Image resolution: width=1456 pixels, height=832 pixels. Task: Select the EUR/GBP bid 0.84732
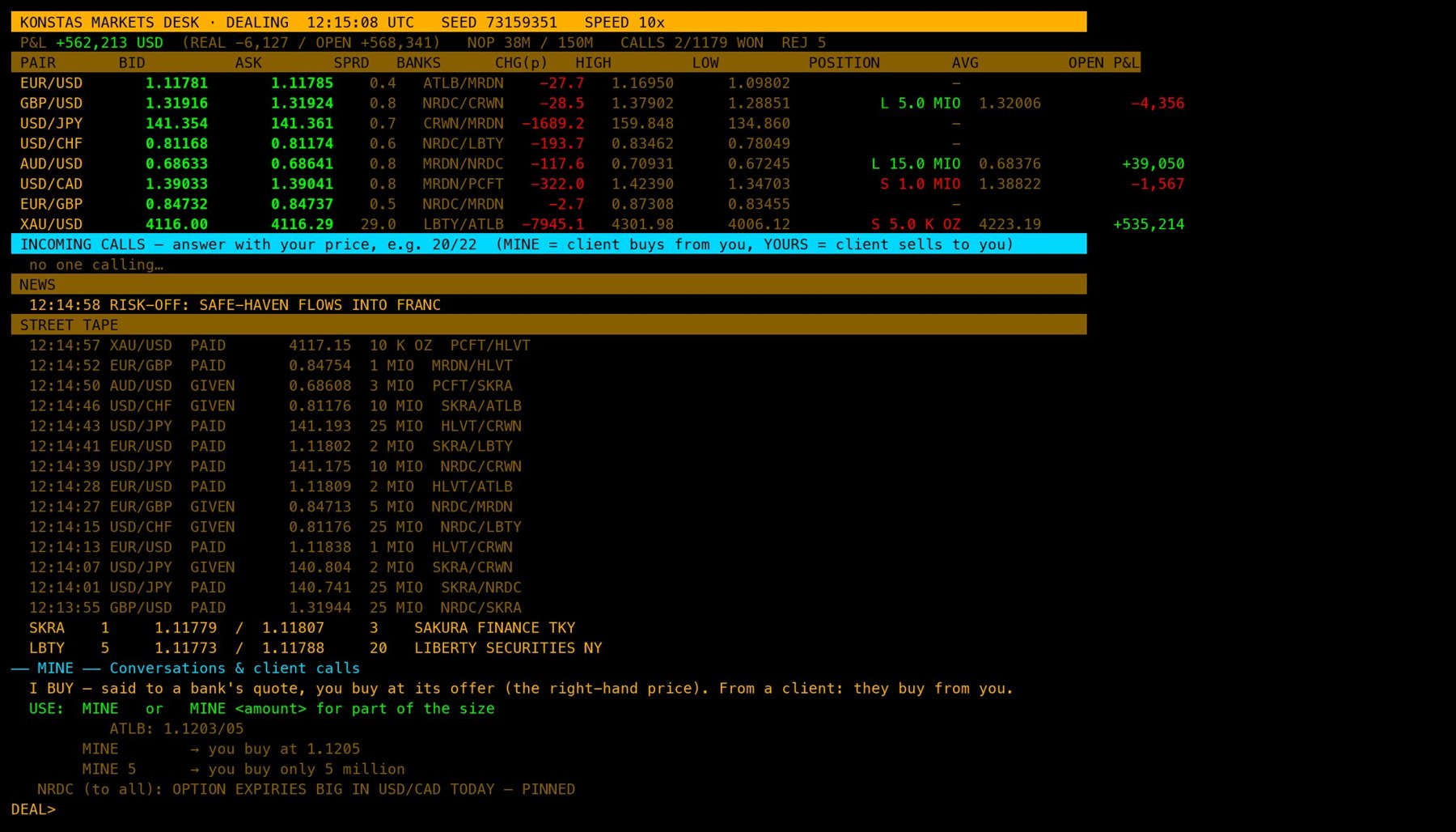click(x=176, y=204)
